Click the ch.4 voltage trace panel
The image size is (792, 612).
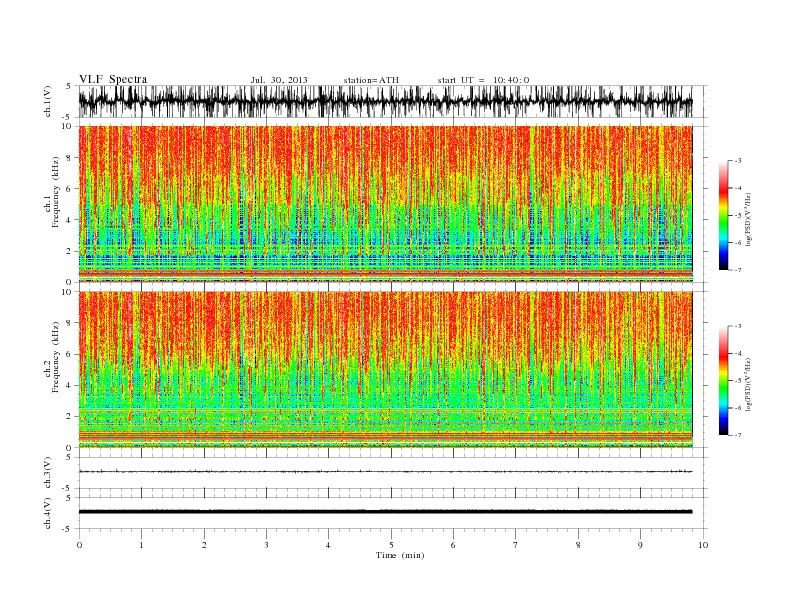click(x=393, y=513)
